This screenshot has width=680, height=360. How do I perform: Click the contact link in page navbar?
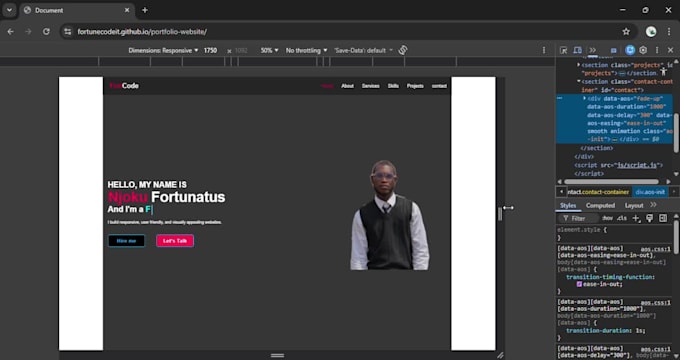pyautogui.click(x=439, y=86)
